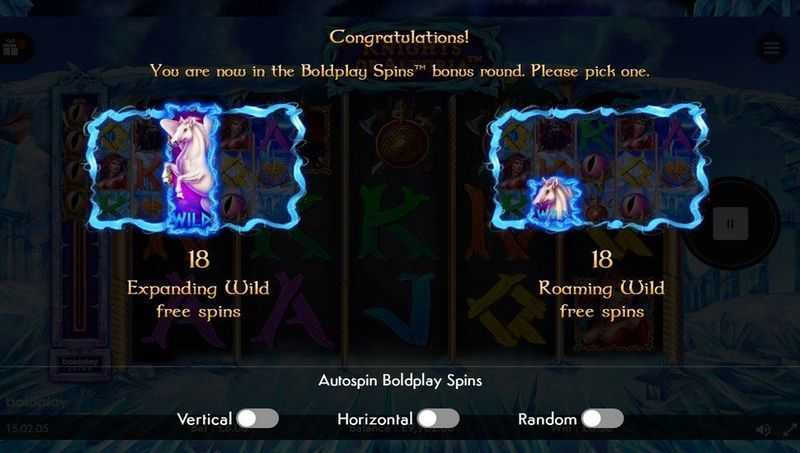The width and height of the screenshot is (800, 453).
Task: Click the dimmed bet meter on left
Action: coord(80,214)
